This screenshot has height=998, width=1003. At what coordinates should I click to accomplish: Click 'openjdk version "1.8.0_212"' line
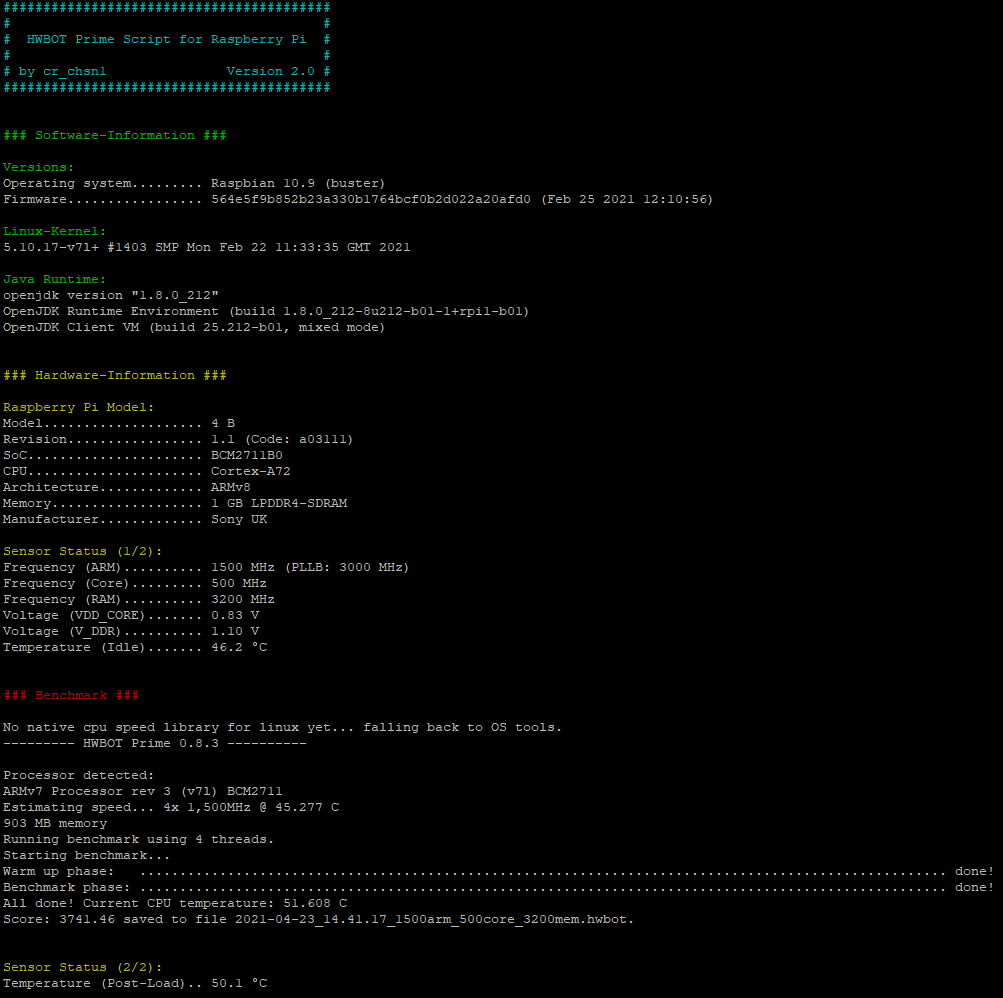tap(111, 295)
